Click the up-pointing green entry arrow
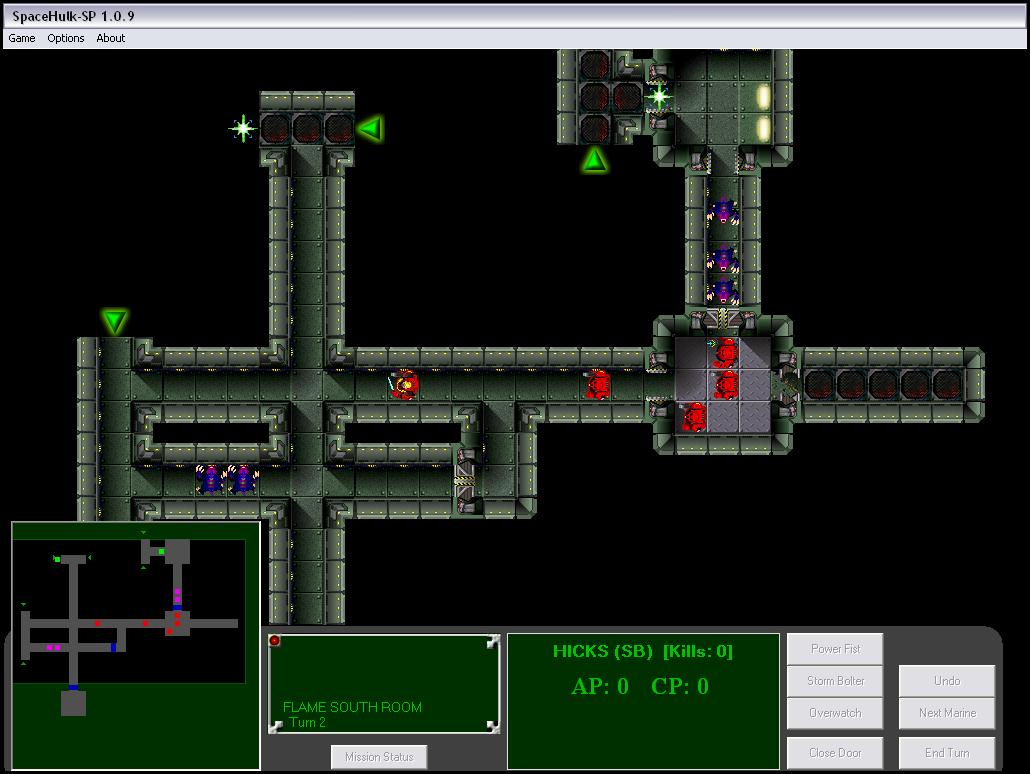Screen dimensions: 1030x774 pyautogui.click(x=594, y=160)
